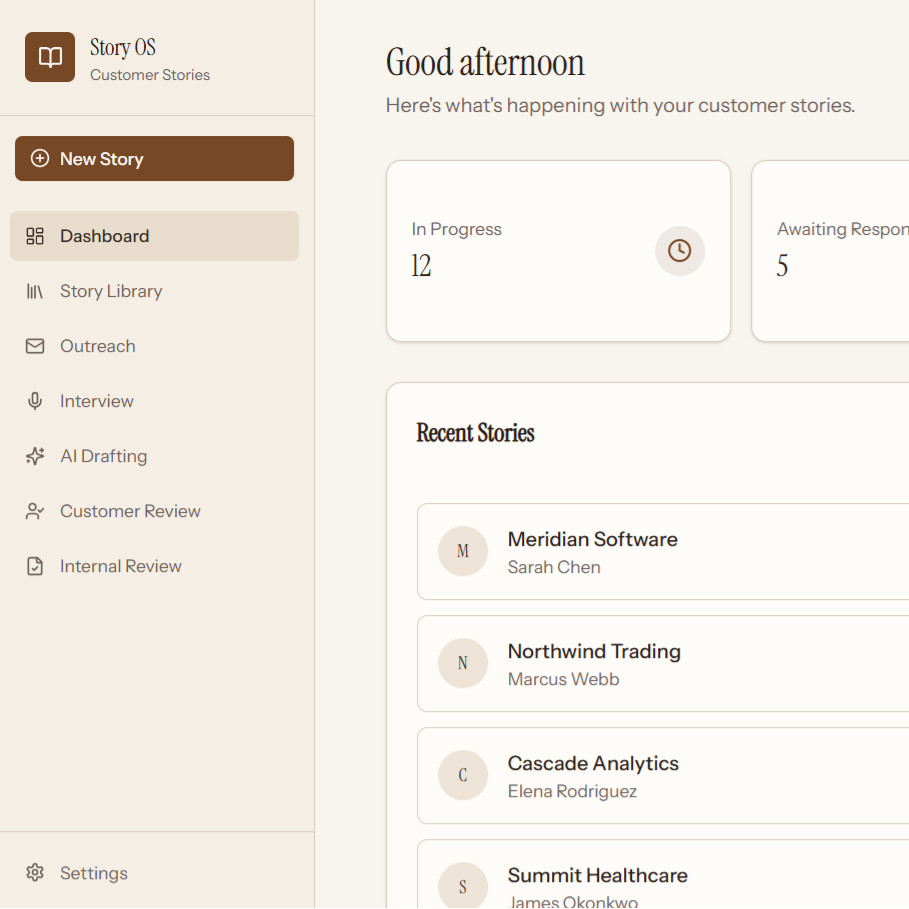Click the Interview microphone icon

pyautogui.click(x=35, y=401)
